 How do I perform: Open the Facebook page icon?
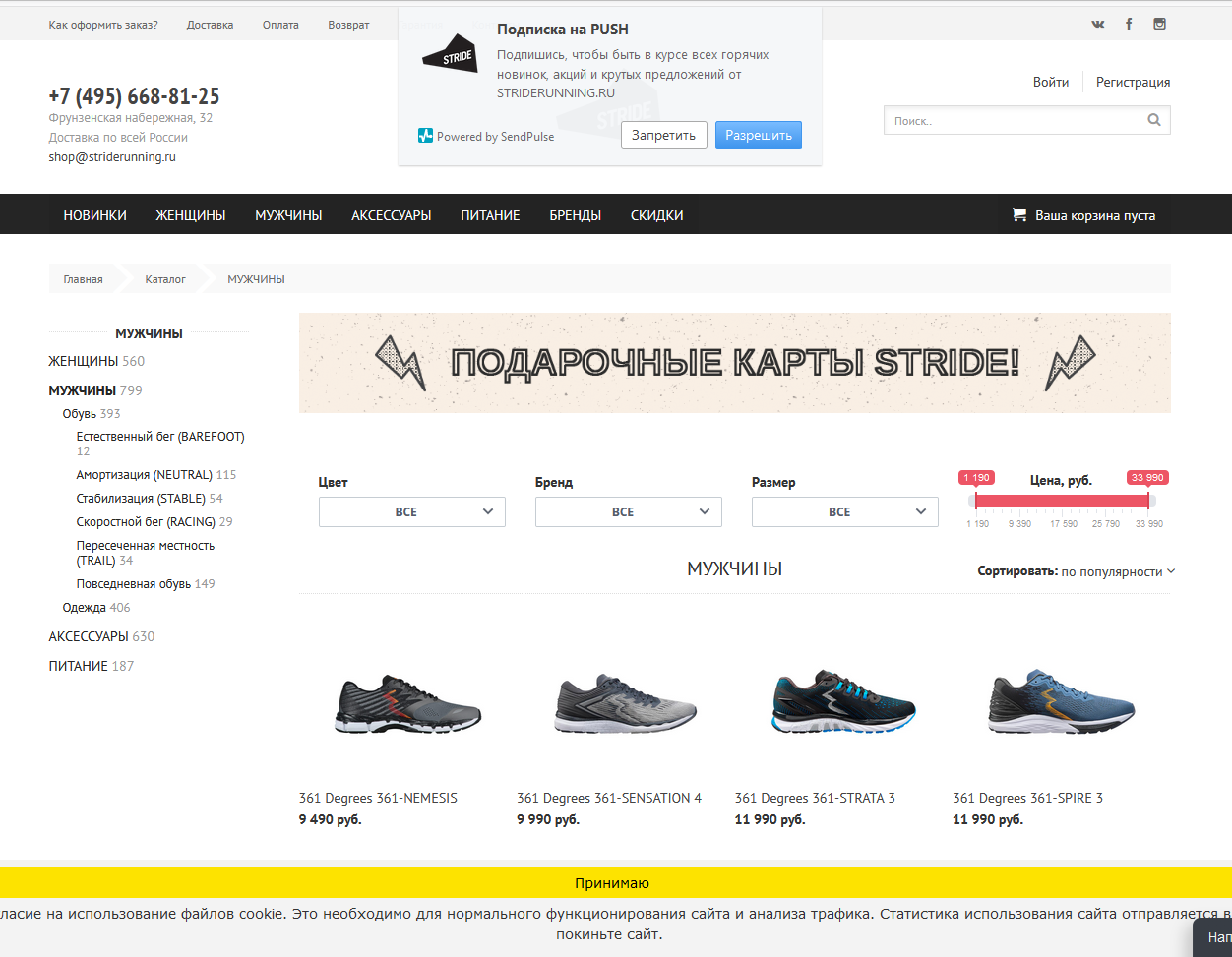point(1129,24)
